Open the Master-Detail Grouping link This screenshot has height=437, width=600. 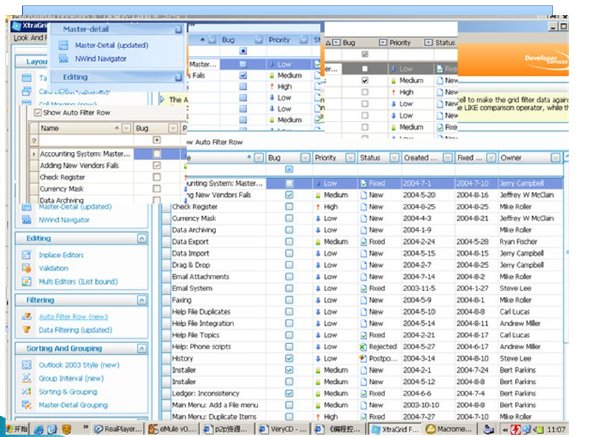click(73, 405)
